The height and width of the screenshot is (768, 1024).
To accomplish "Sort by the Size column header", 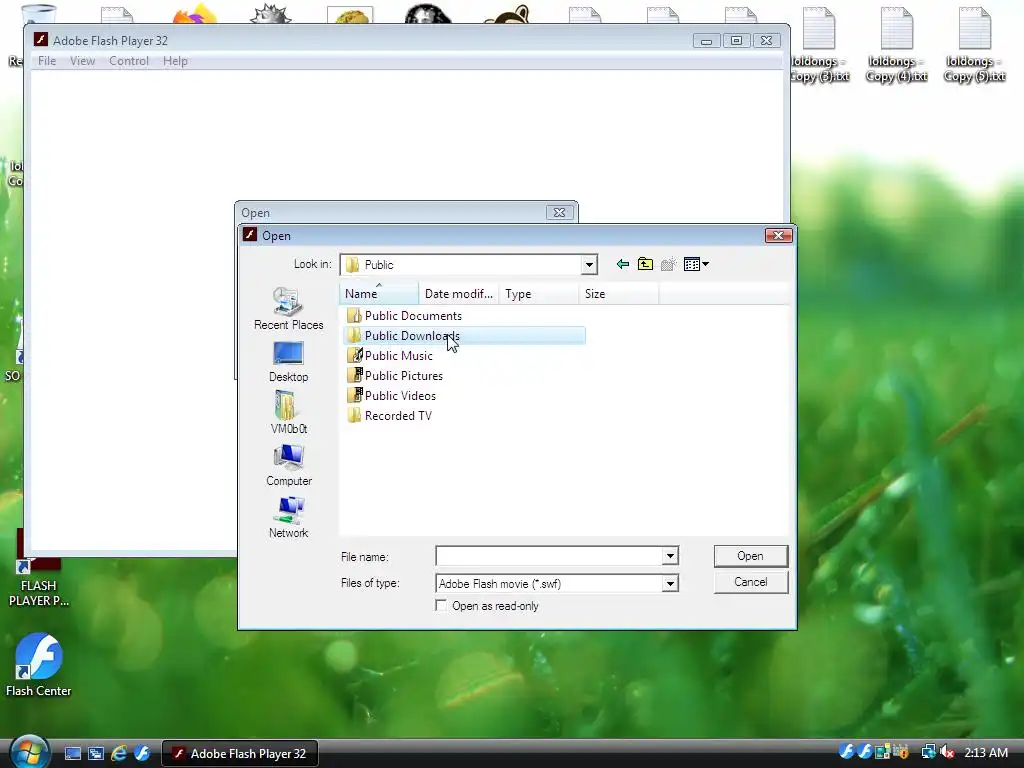I will [618, 294].
